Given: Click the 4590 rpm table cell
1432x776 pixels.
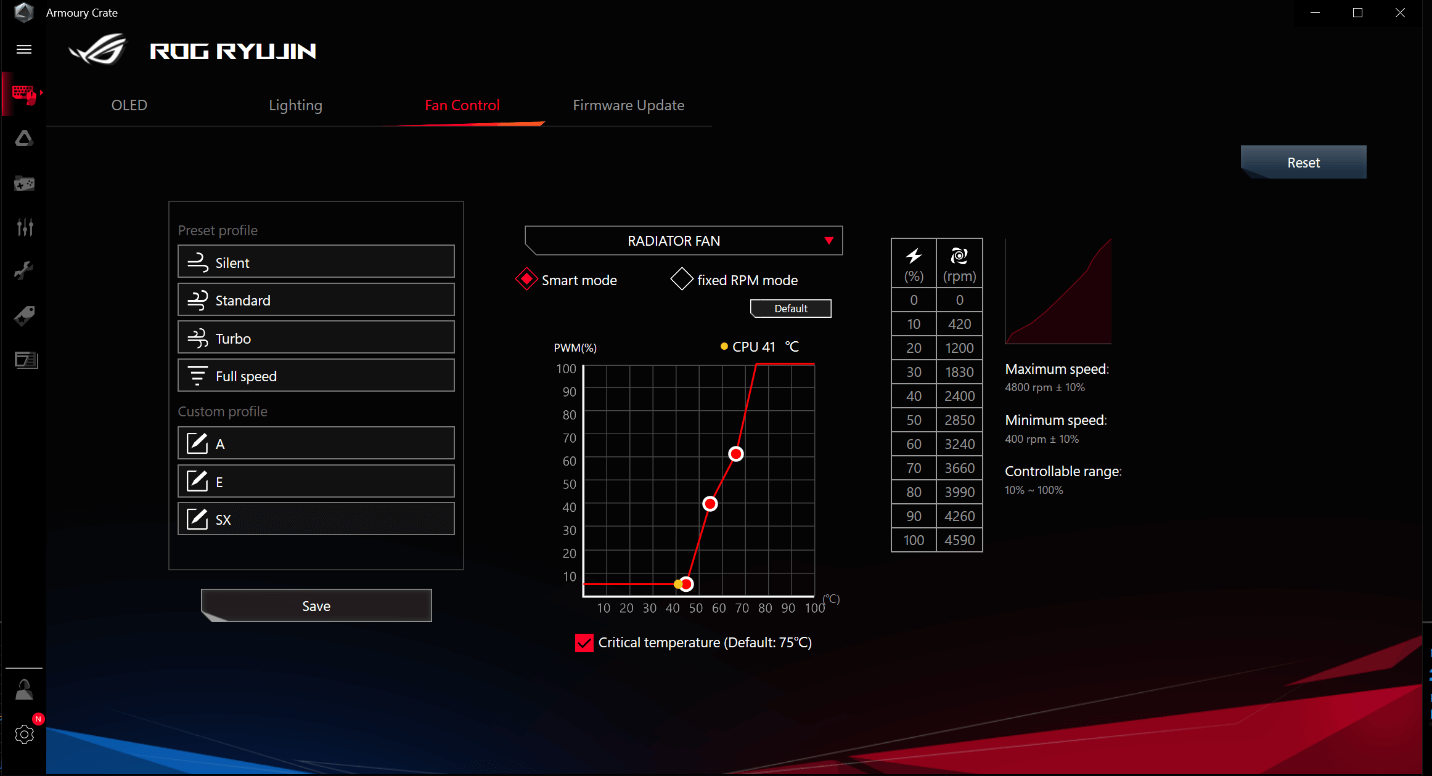Looking at the screenshot, I should [959, 540].
